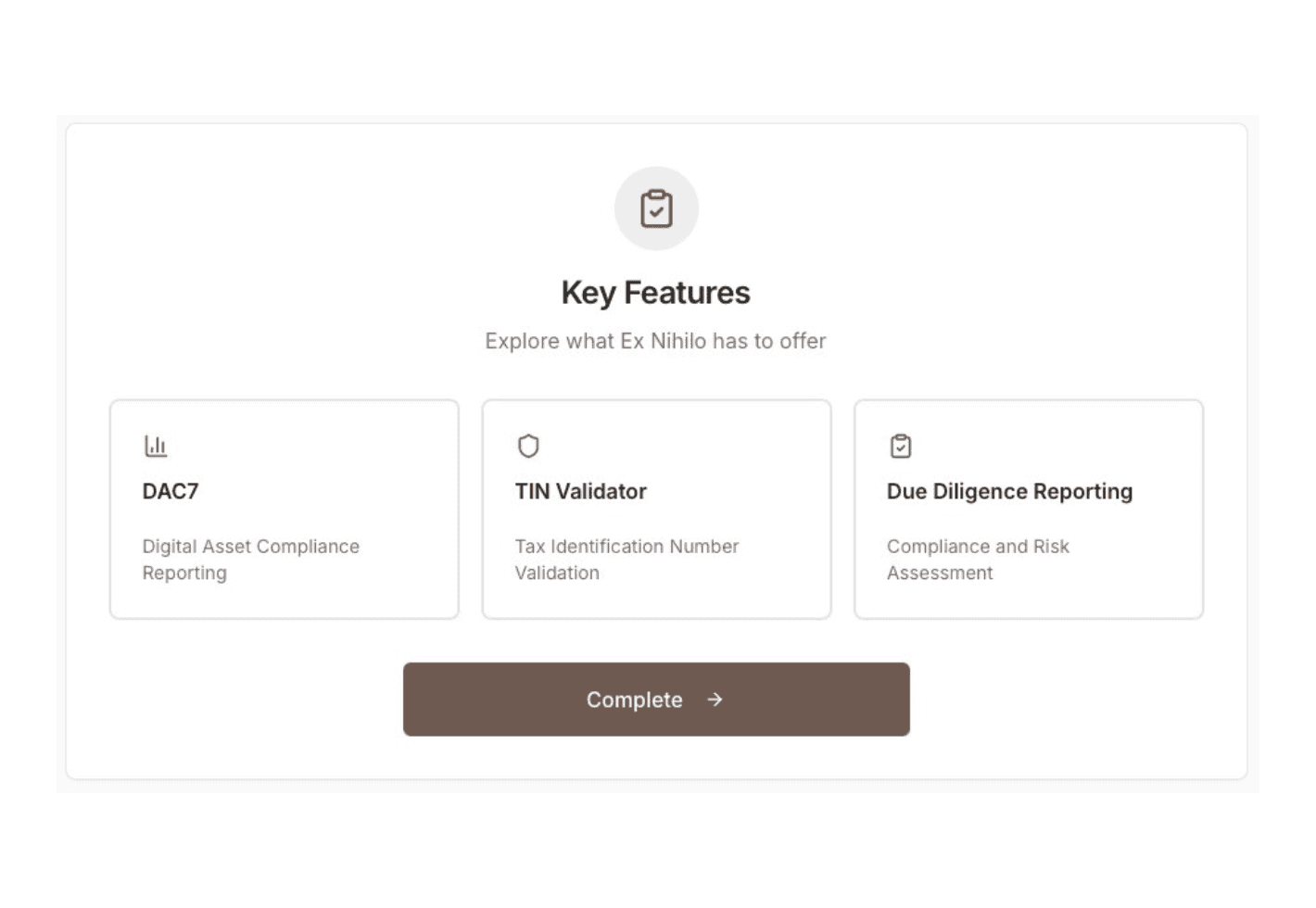Select the security shield icon in the middle card
Image resolution: width=1316 pixels, height=908 pixels.
(528, 445)
